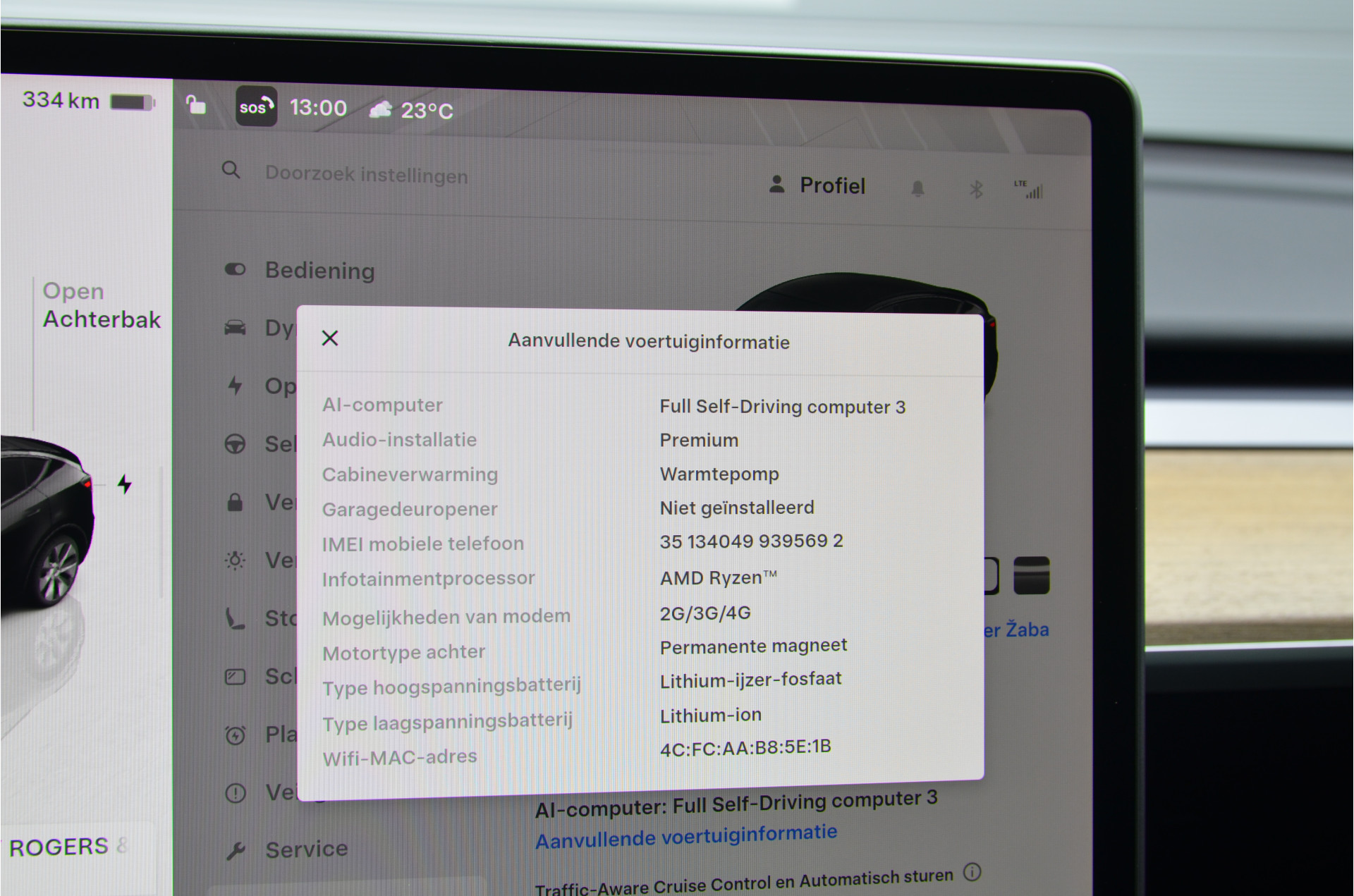
Task: Select the IMEI number 35 134049 939569 2
Action: coord(752,541)
